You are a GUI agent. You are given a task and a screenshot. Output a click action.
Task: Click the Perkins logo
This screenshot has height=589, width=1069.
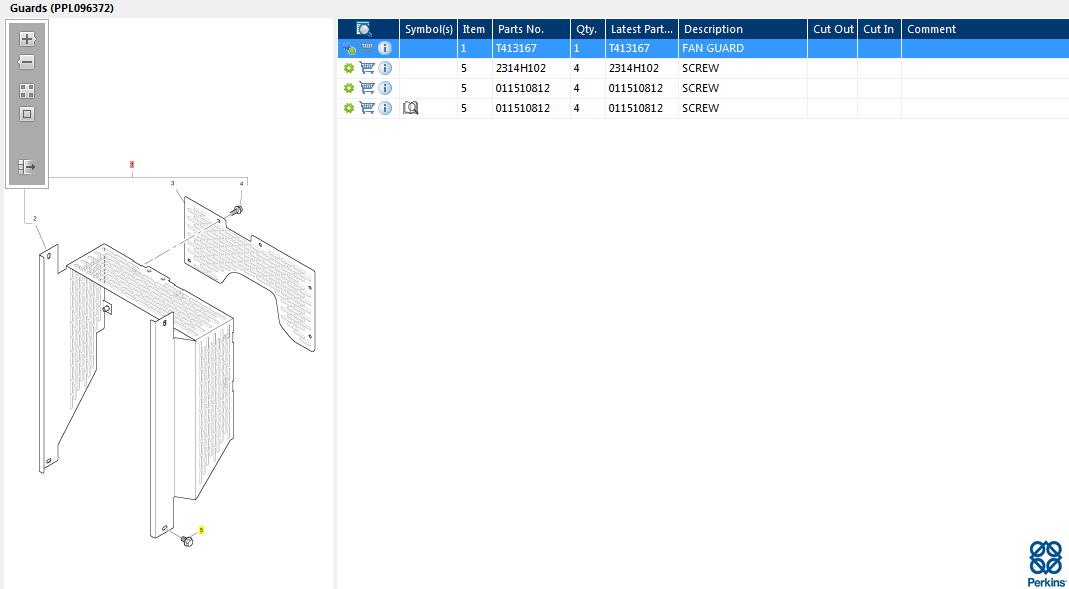click(1046, 563)
